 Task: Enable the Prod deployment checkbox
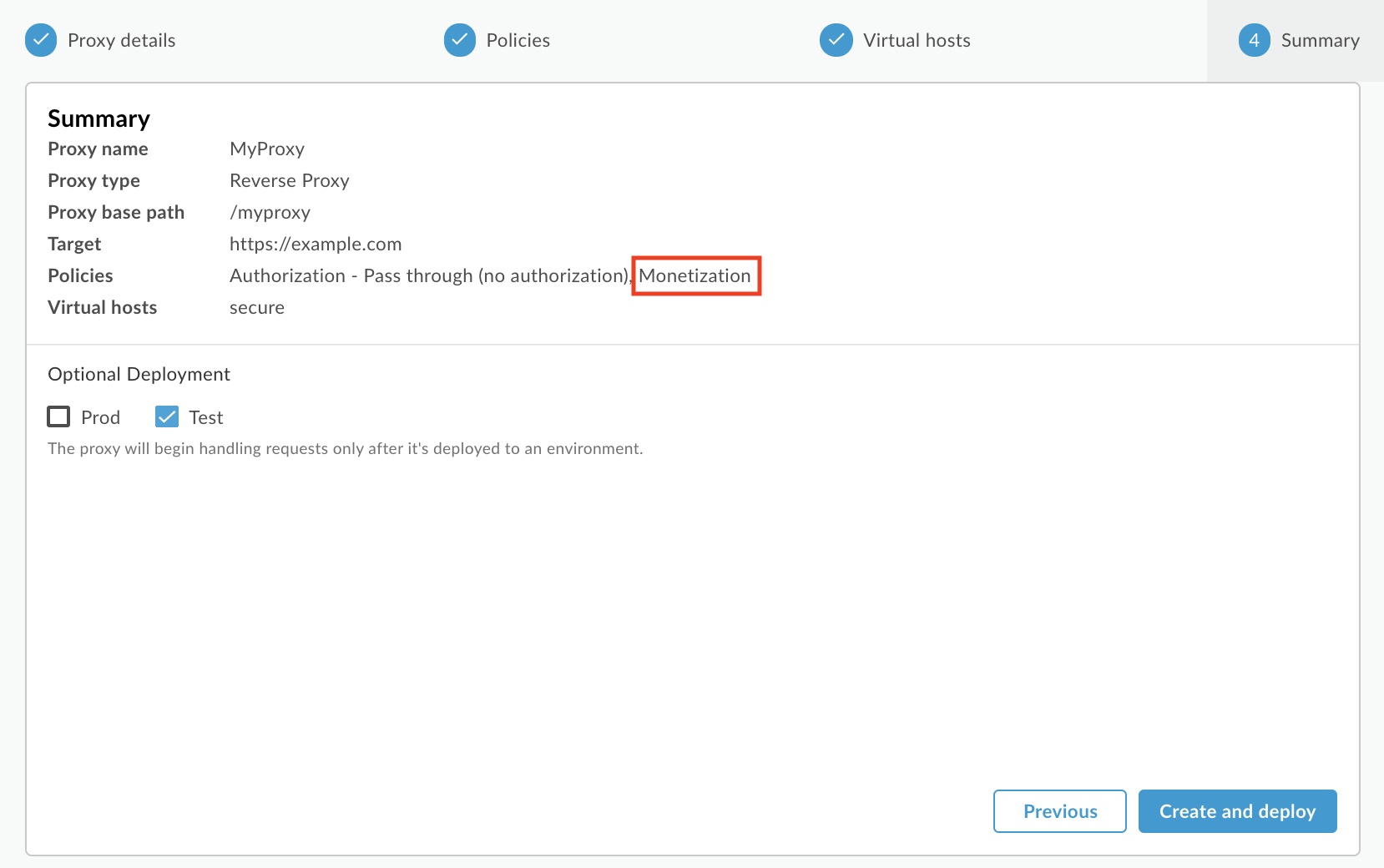tap(58, 416)
